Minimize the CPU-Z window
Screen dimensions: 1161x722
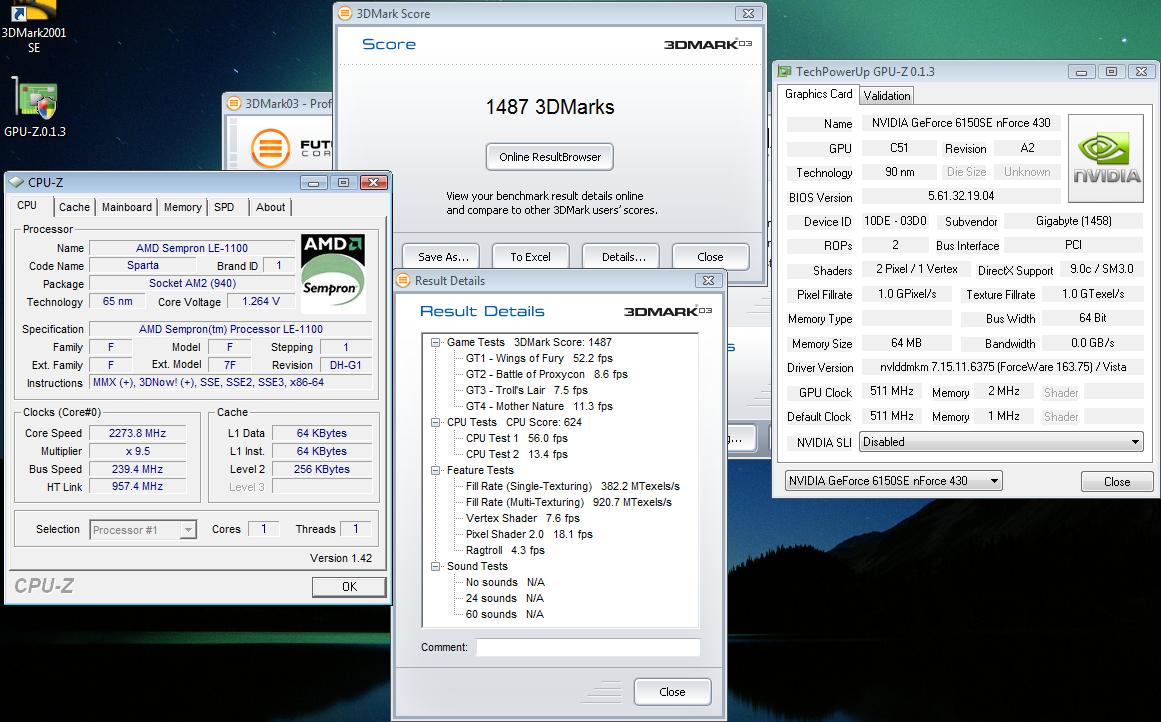[314, 183]
